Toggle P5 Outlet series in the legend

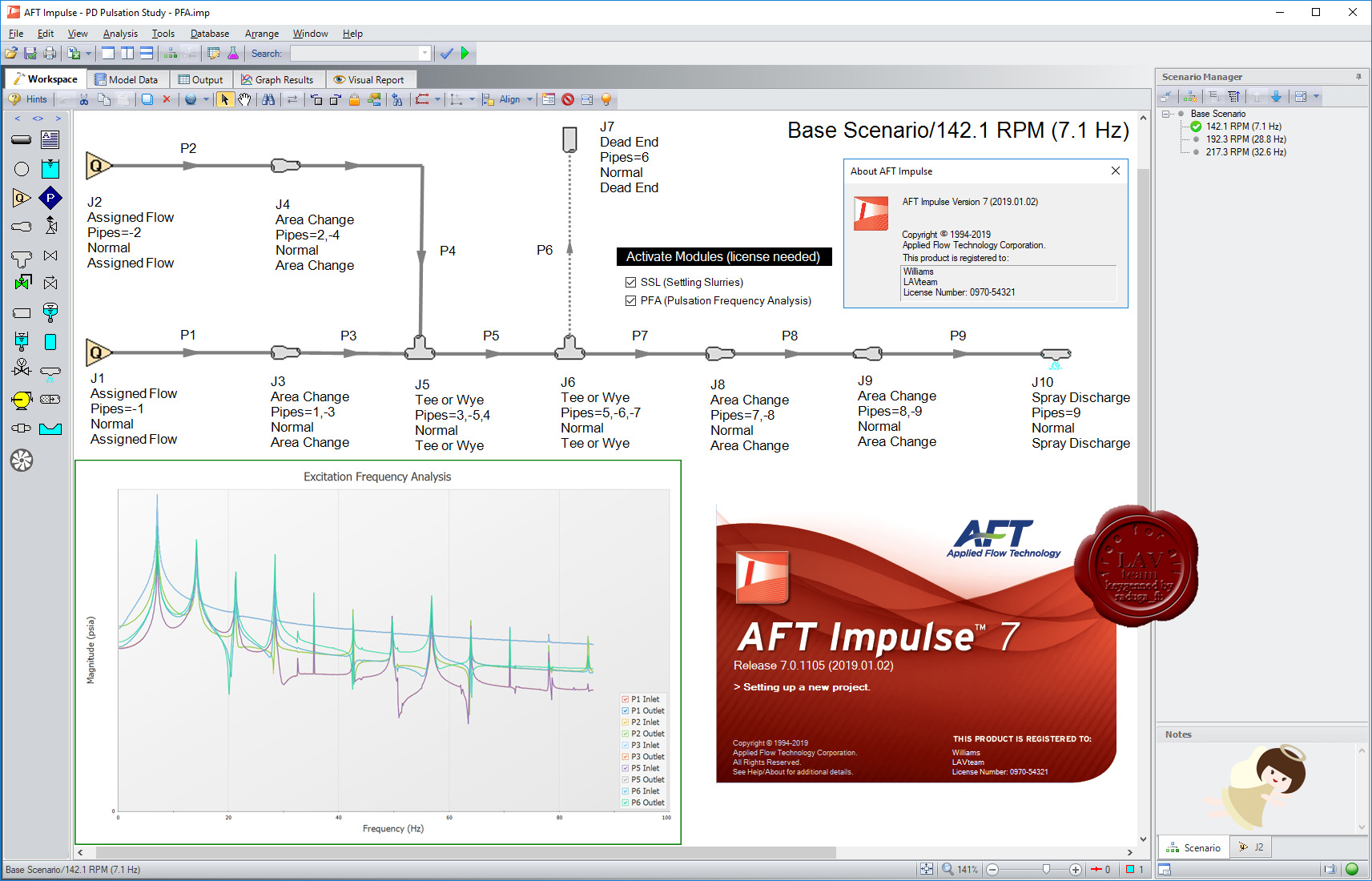tap(626, 779)
